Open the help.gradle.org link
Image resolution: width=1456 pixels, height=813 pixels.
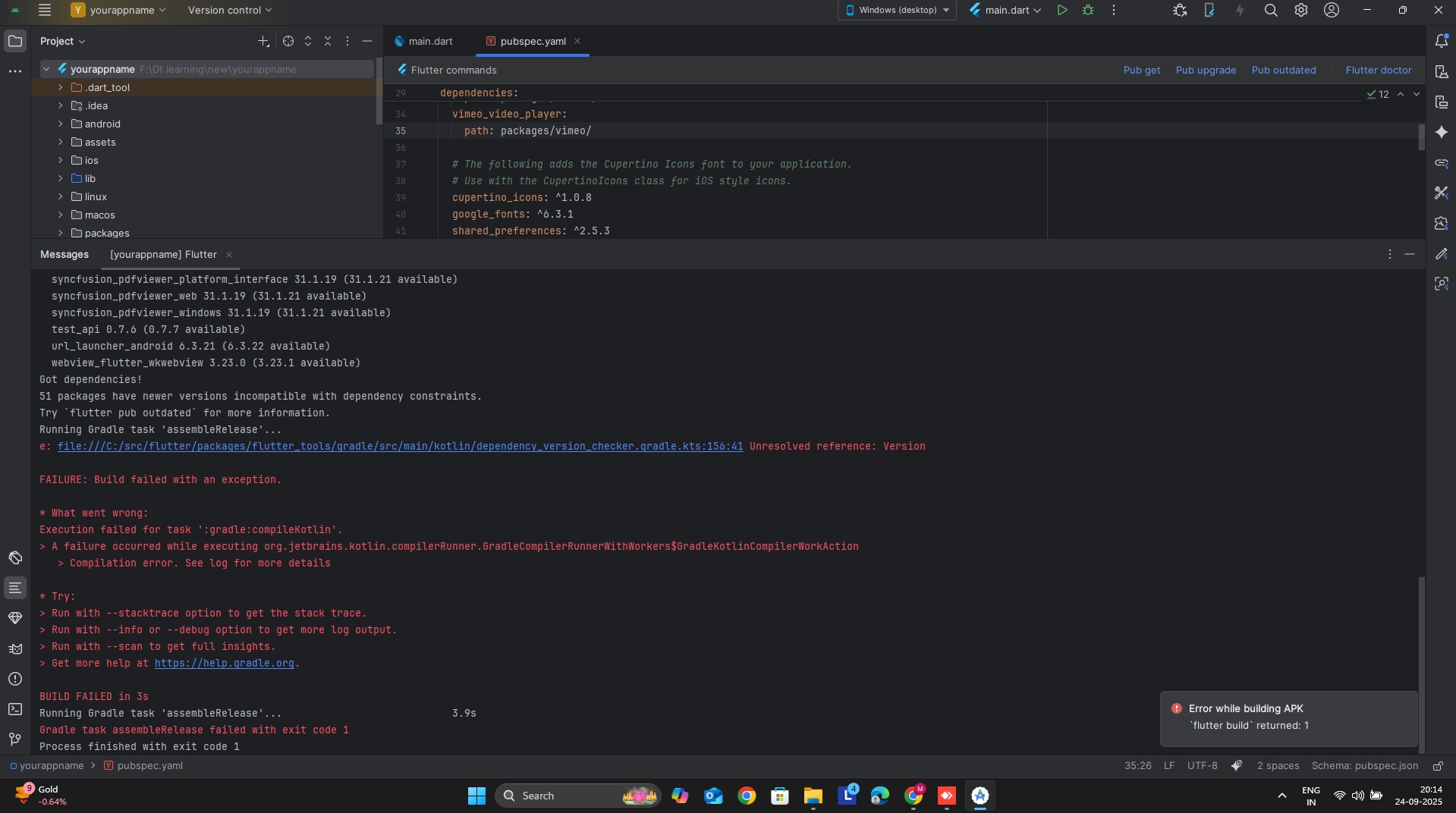coord(224,664)
